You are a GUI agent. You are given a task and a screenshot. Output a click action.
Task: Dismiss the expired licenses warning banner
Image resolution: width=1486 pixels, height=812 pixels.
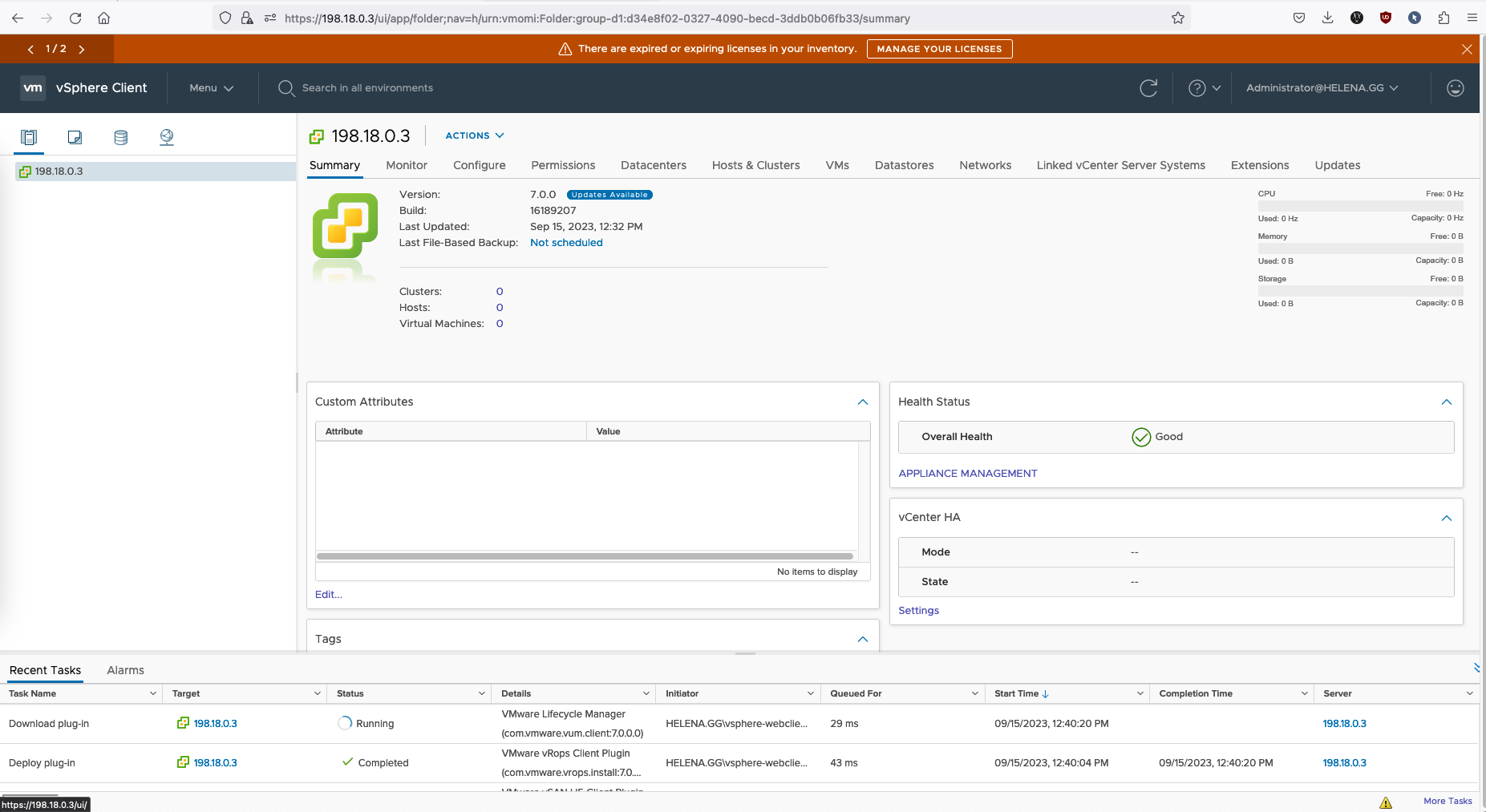1466,49
